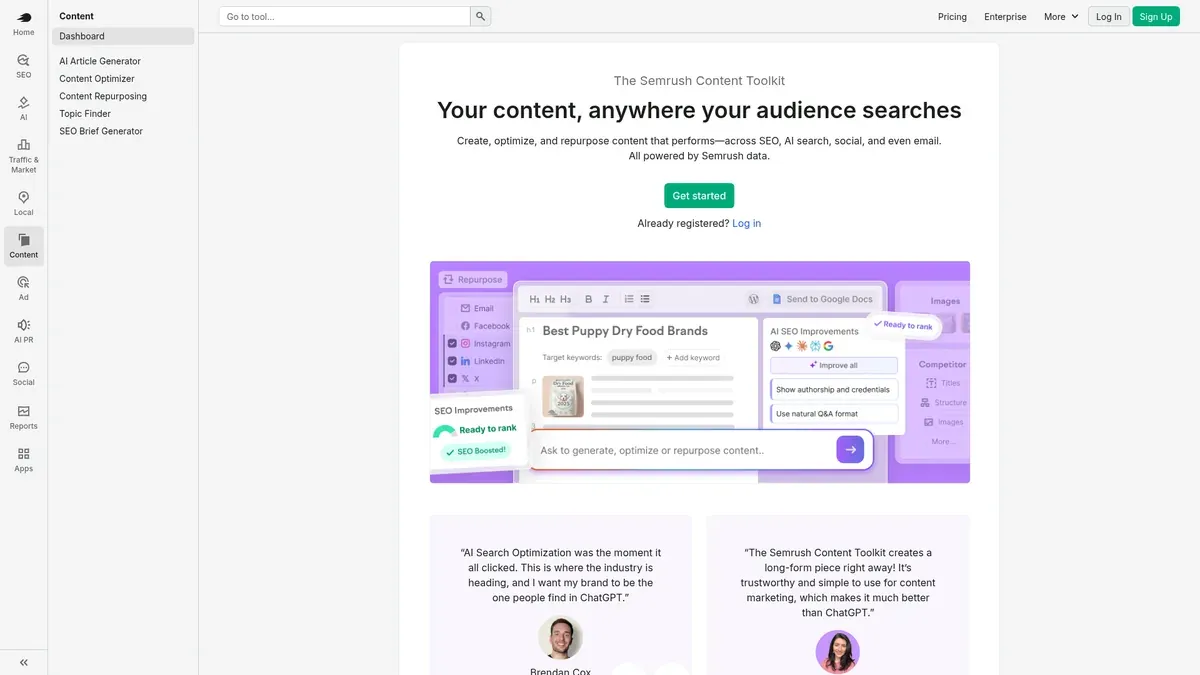The width and height of the screenshot is (1200, 675).
Task: Open the Apps grid icon
Action: point(24,459)
